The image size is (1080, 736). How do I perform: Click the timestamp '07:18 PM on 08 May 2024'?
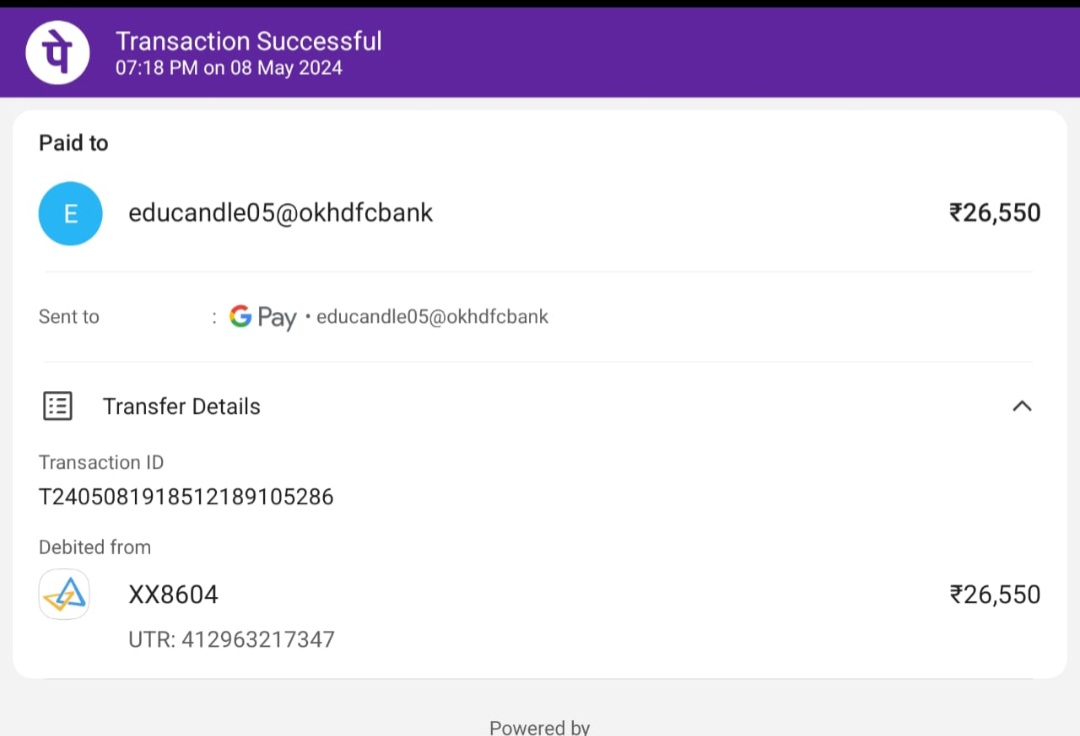pyautogui.click(x=228, y=69)
